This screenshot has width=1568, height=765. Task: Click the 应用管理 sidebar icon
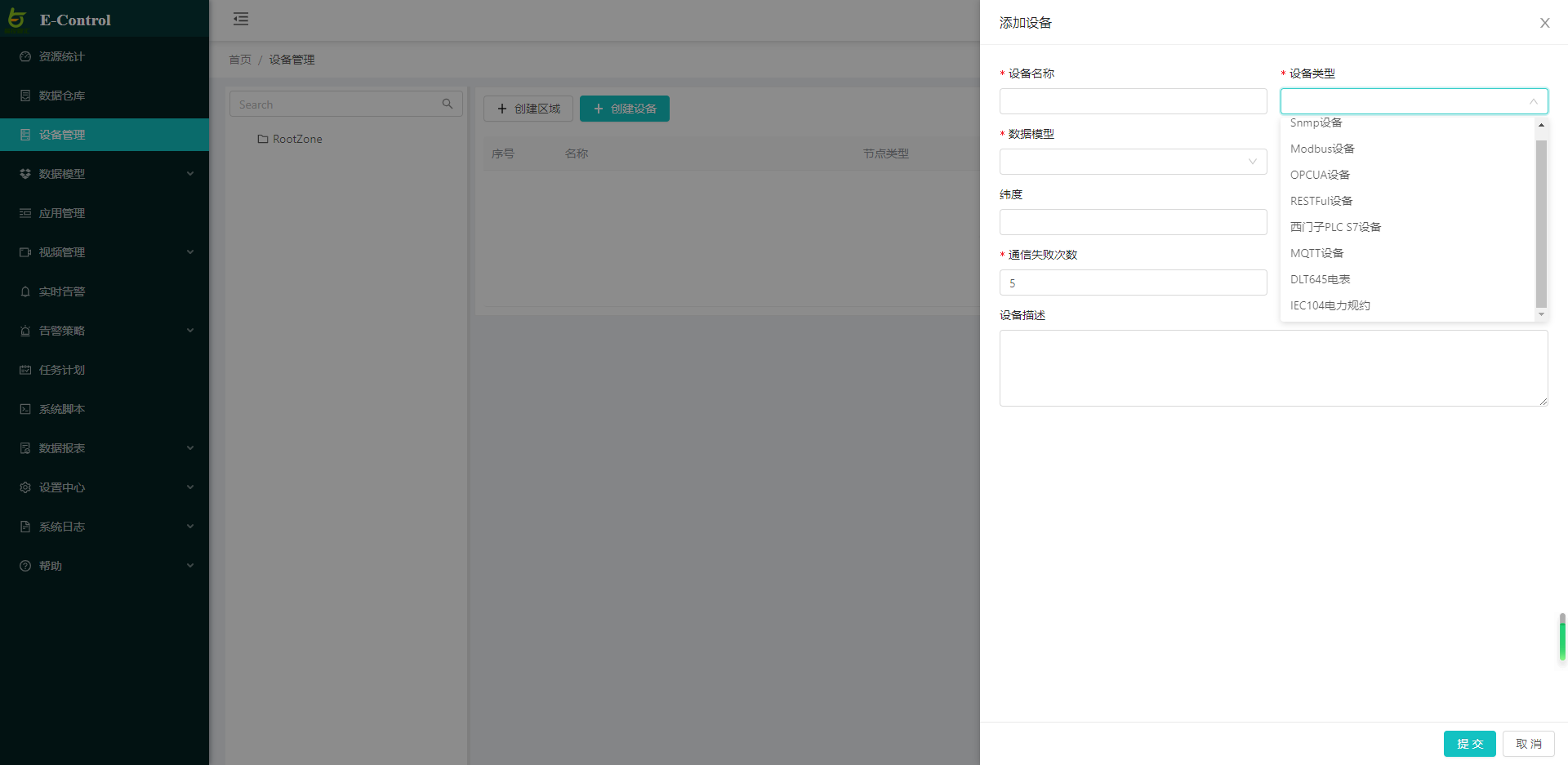(x=25, y=213)
